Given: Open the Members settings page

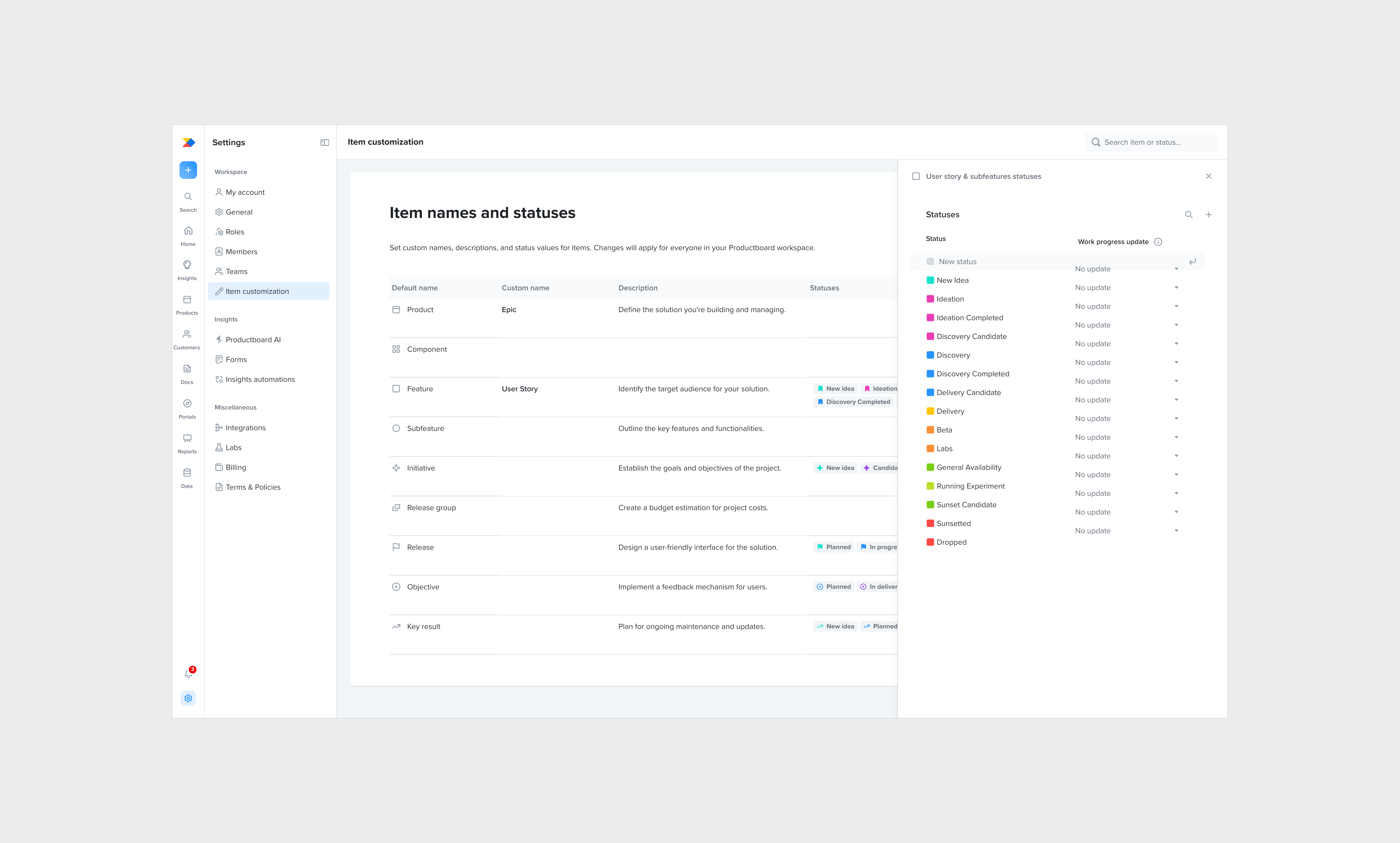Looking at the screenshot, I should (x=241, y=251).
